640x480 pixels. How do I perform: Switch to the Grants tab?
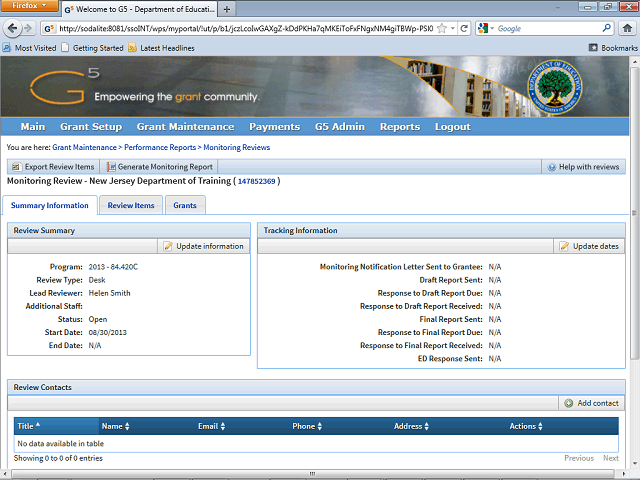point(185,205)
